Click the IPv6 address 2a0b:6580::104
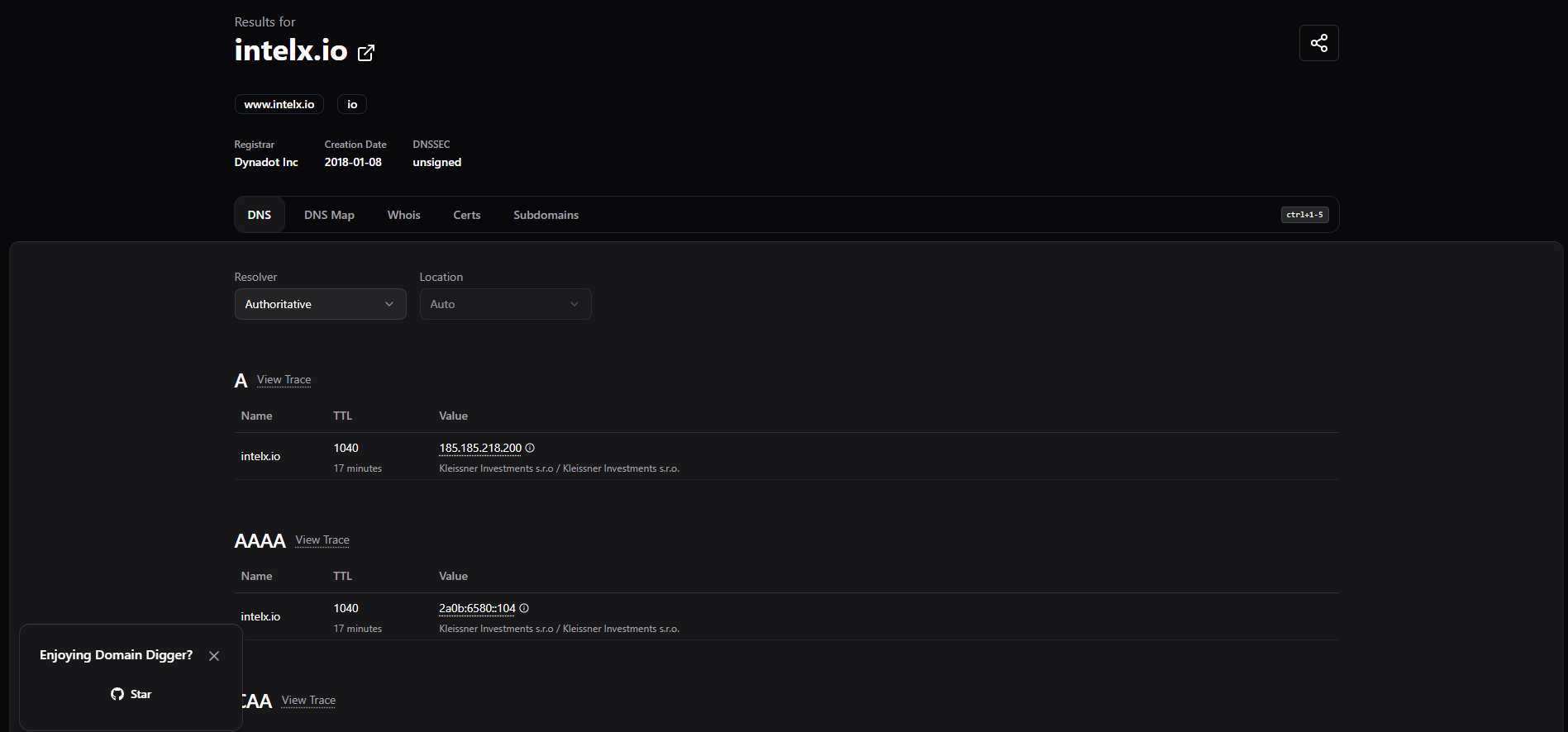Image resolution: width=1568 pixels, height=732 pixels. tap(477, 608)
